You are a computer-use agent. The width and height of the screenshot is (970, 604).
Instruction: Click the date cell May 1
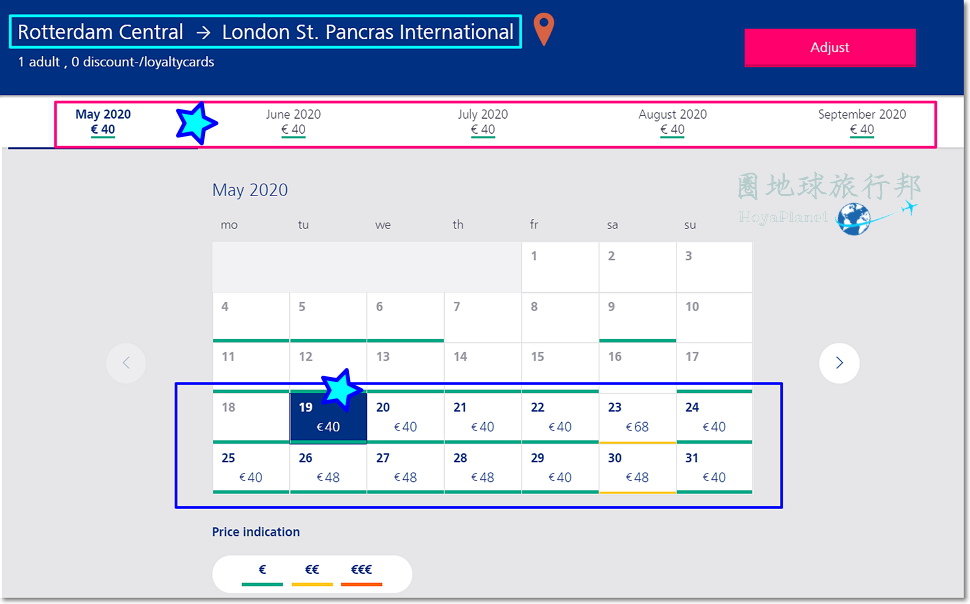tap(560, 267)
